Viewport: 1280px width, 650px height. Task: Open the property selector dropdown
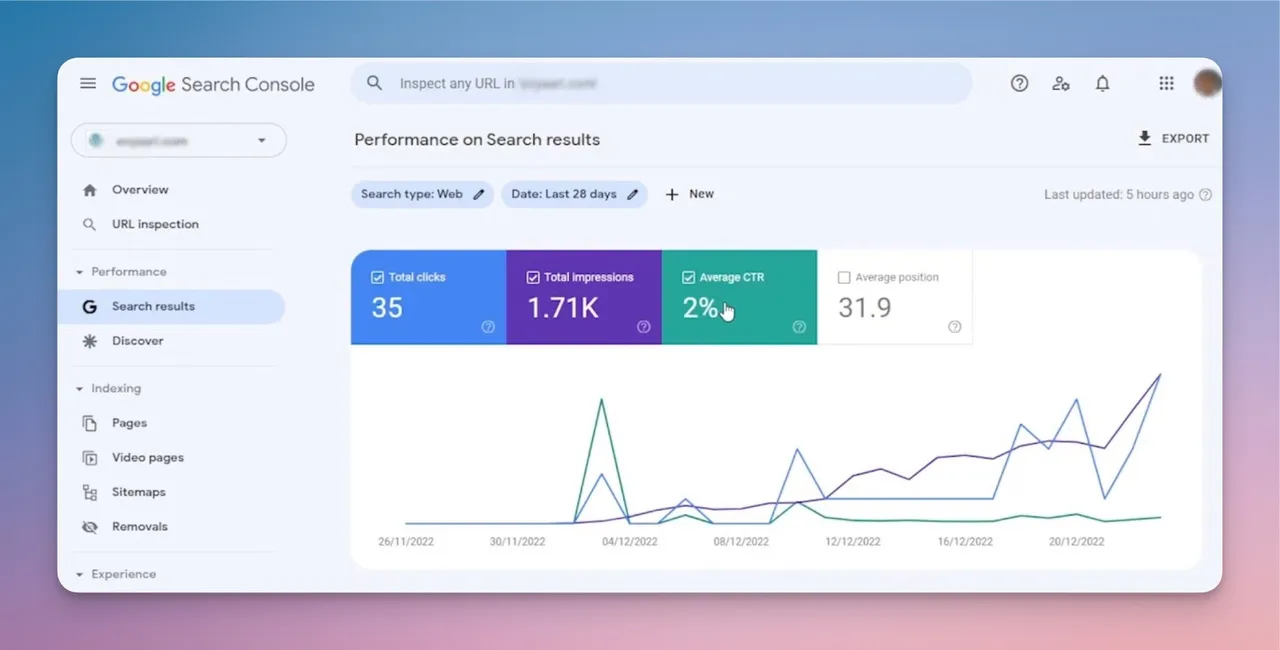point(179,141)
